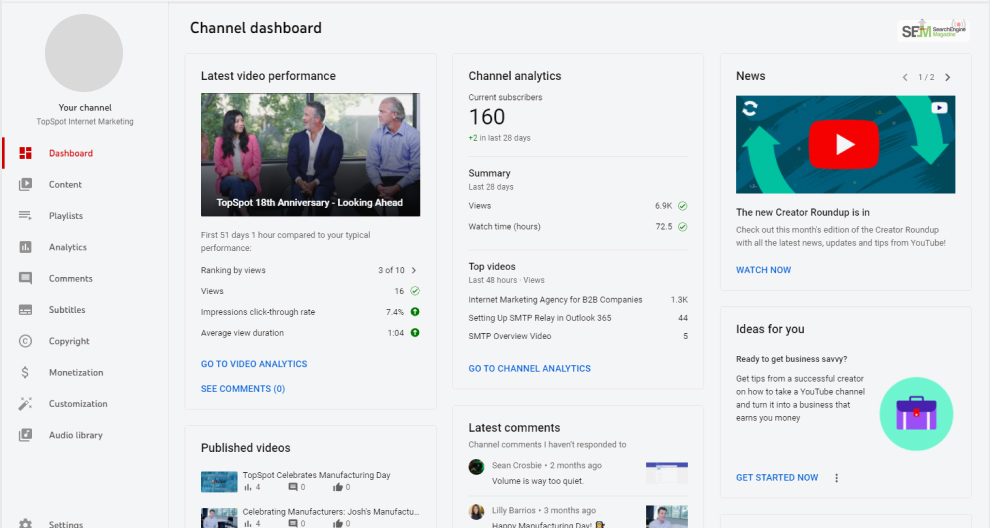
Task: Click the green checkmark next to Views 6.9K
Action: [x=683, y=206]
